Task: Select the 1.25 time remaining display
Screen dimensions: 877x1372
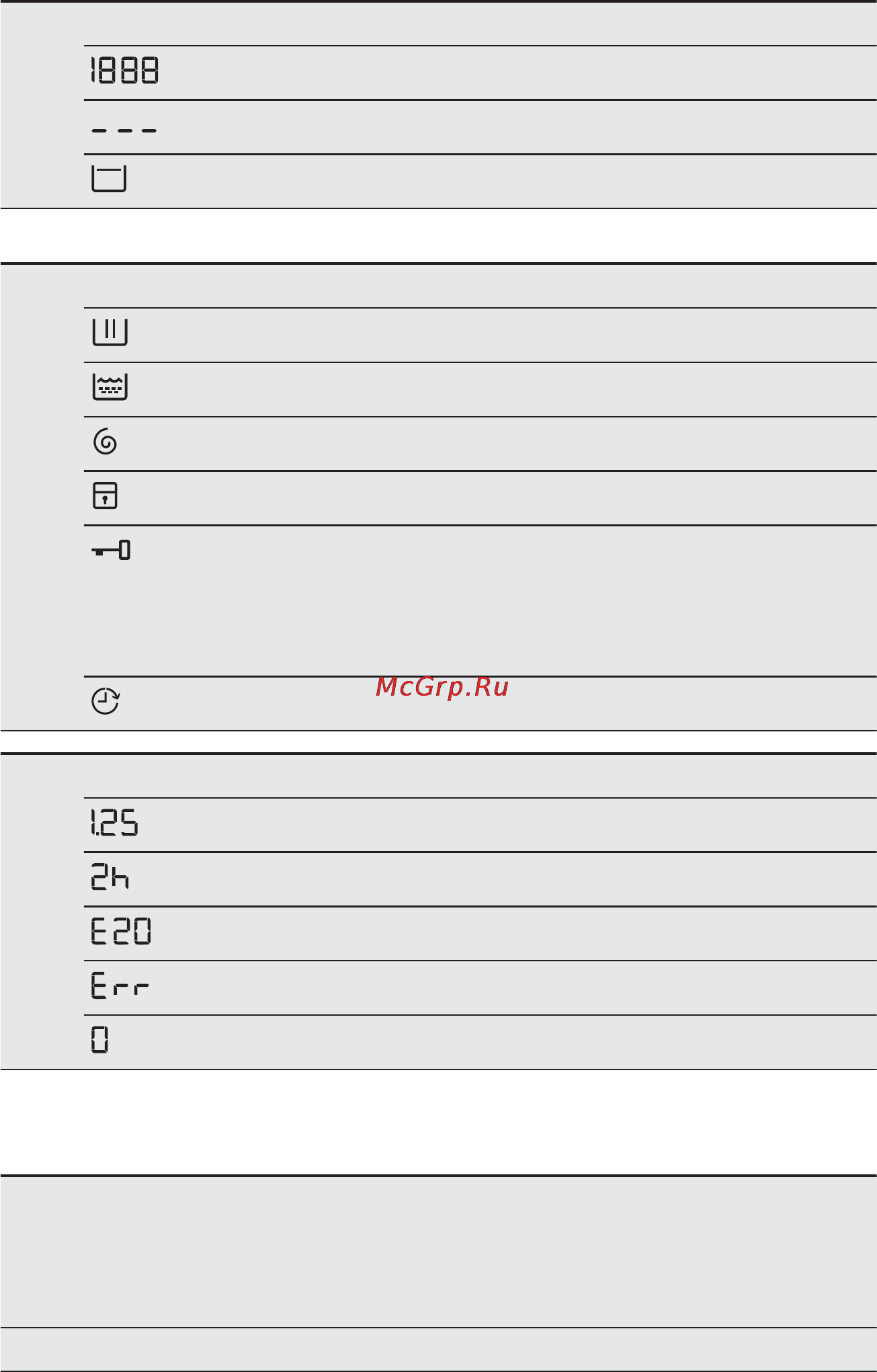Action: (x=115, y=823)
